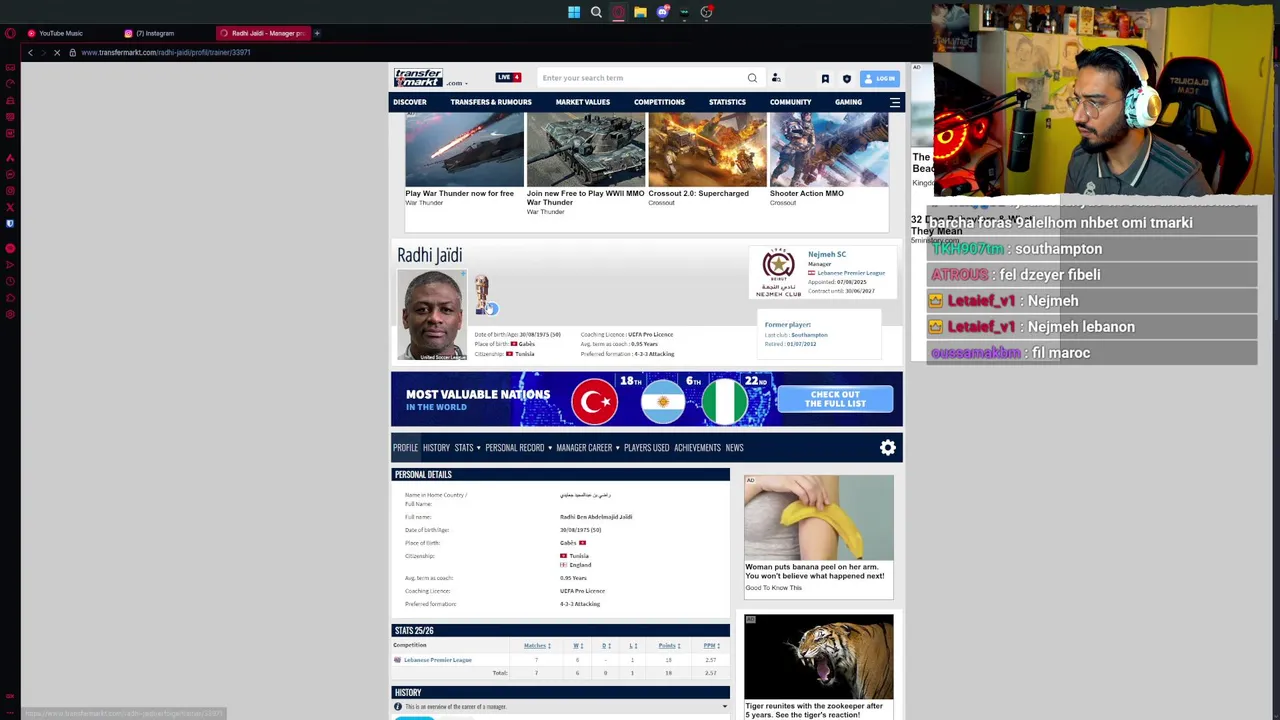
Task: Open the Nejmeh SC club link
Action: [827, 255]
